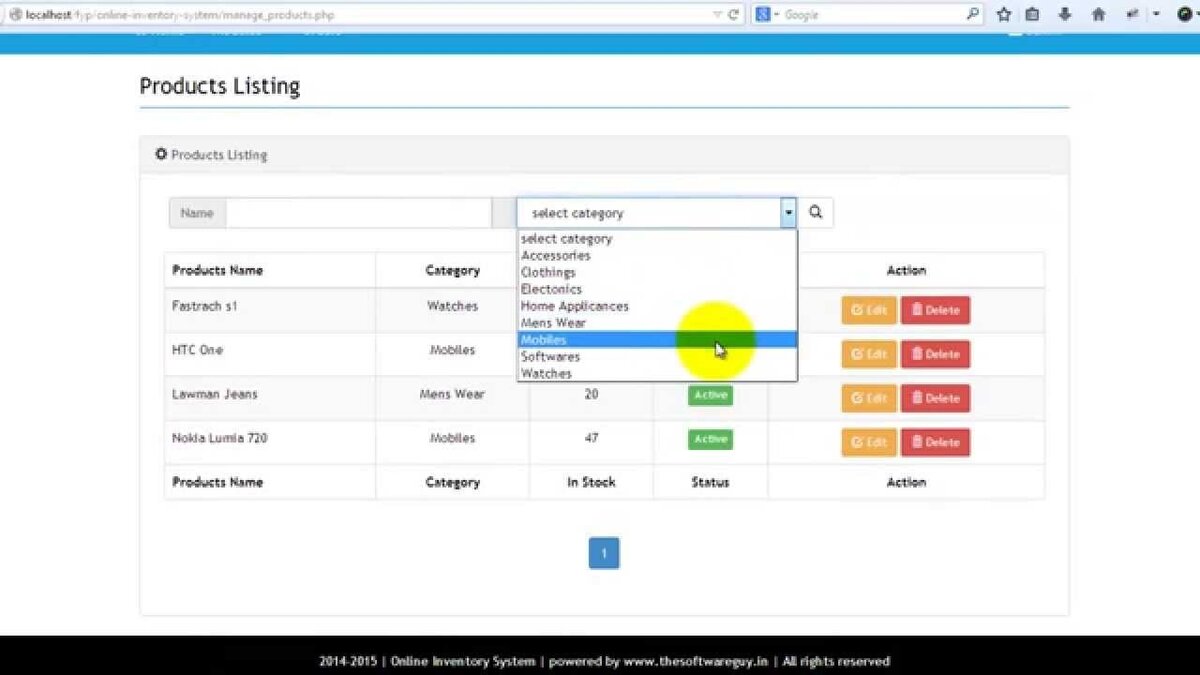Click stock value 47 for Nokia Lumia
Viewport: 1200px width, 675px height.
(591, 438)
